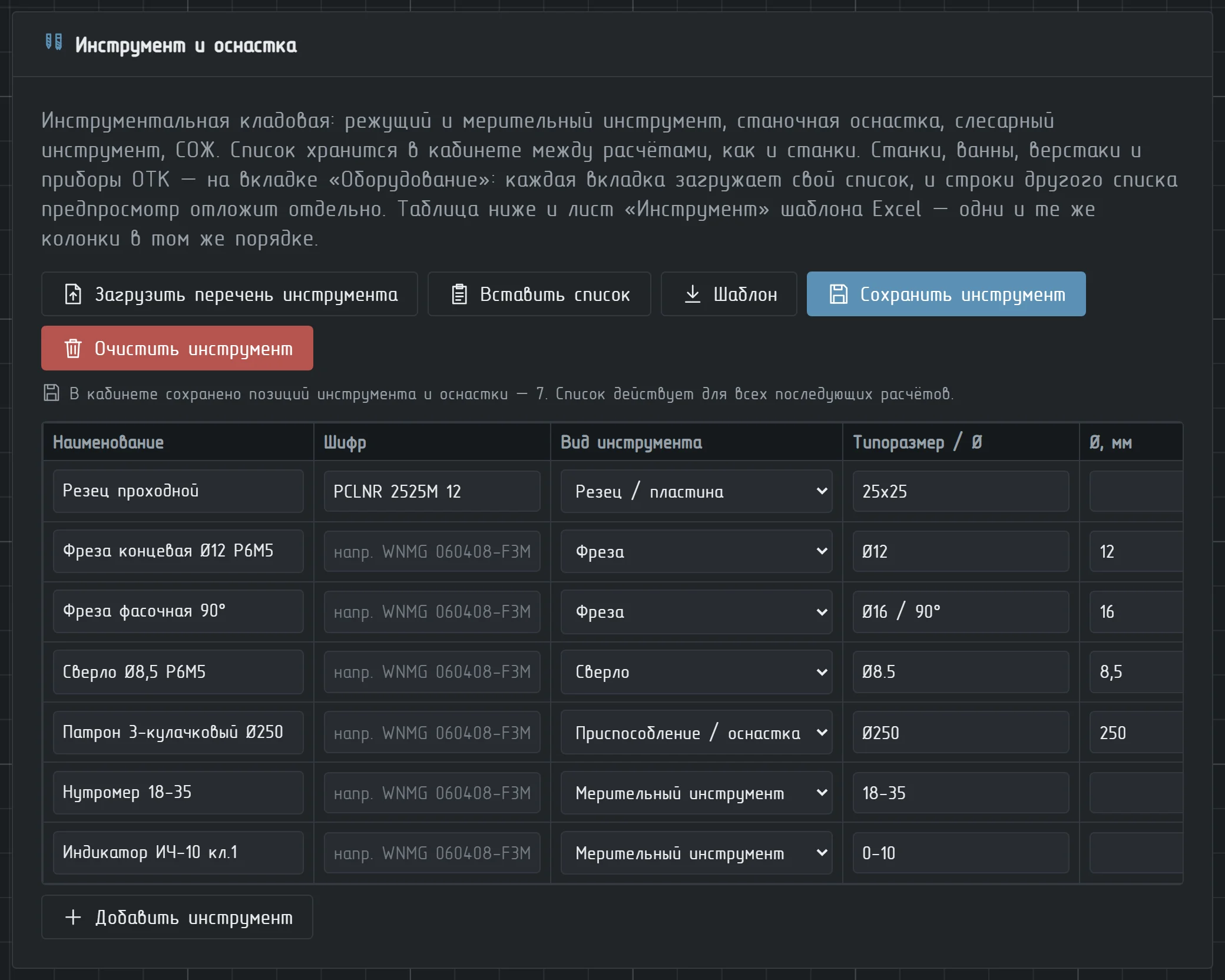This screenshot has height=980, width=1225.
Task: Add a row with Добавить инструмент
Action: 177,917
